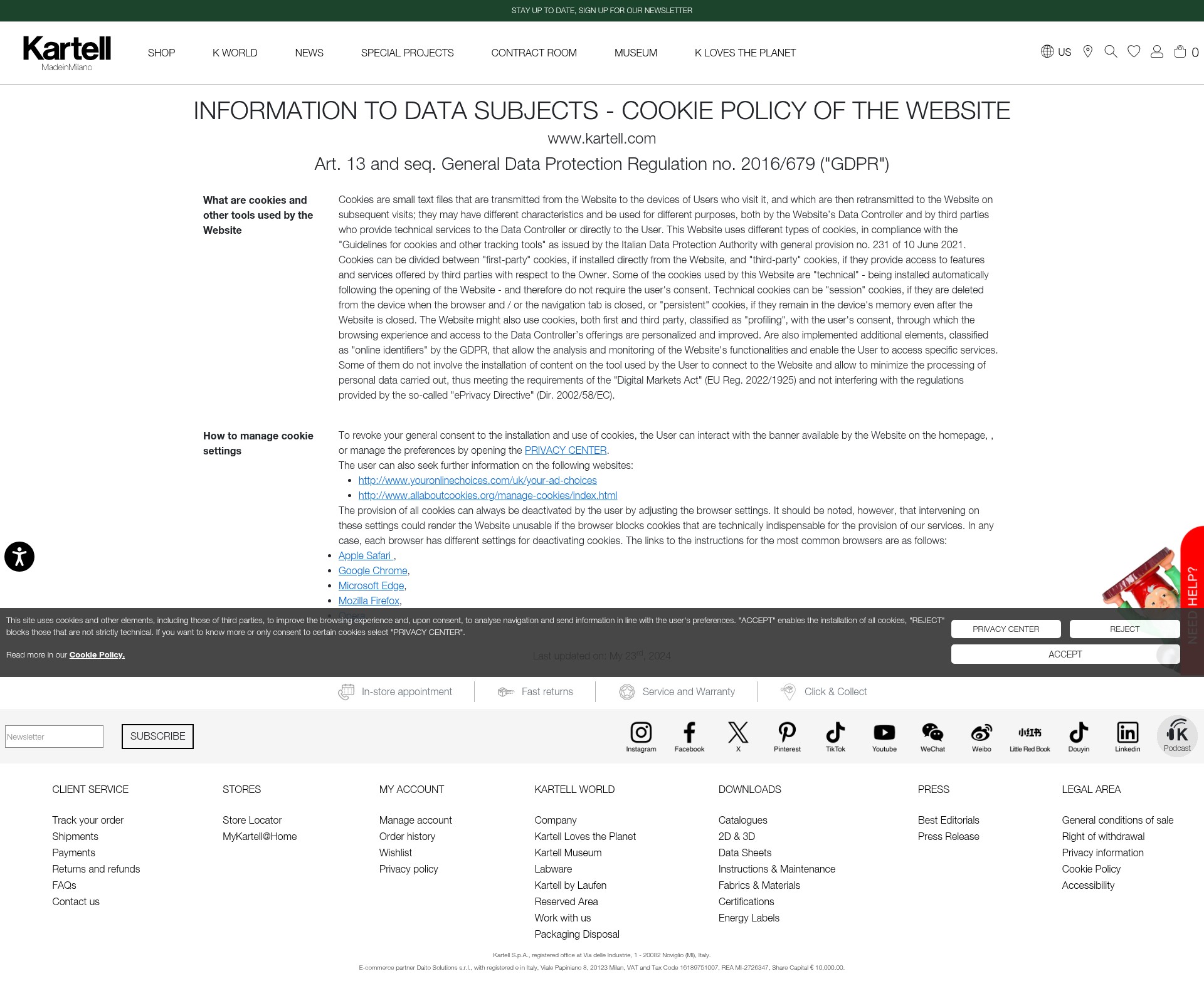Open the NEWS menu
Screen dimensions: 1204x981
click(309, 53)
